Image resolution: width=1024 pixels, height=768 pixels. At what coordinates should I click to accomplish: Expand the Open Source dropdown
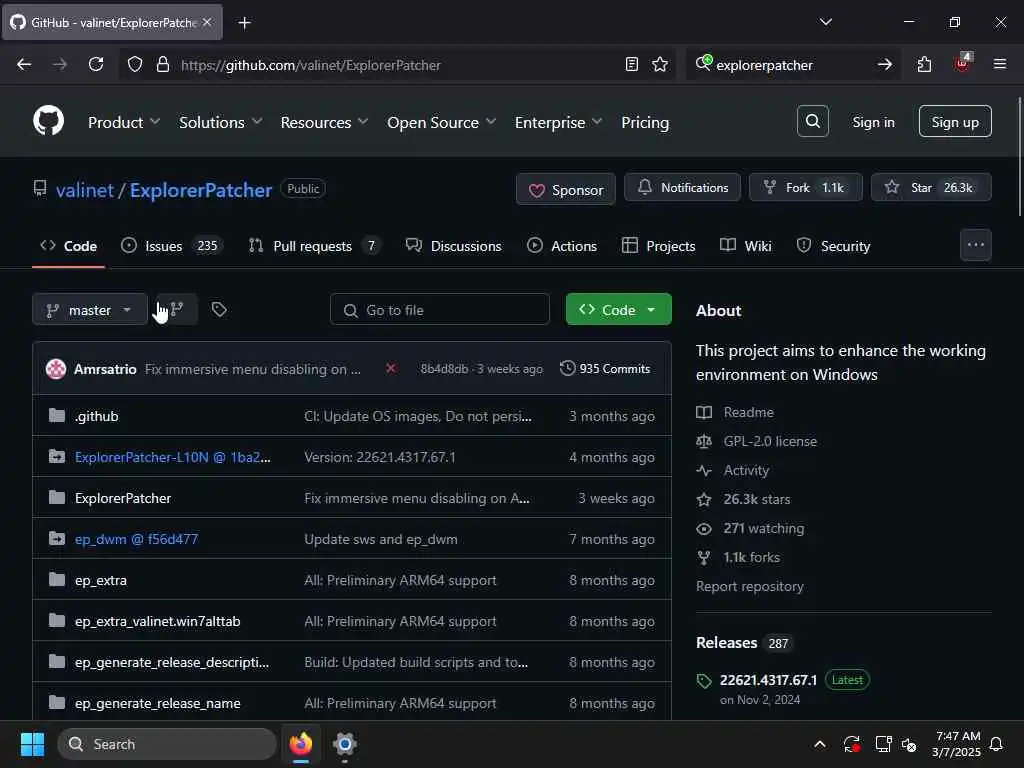click(x=441, y=122)
